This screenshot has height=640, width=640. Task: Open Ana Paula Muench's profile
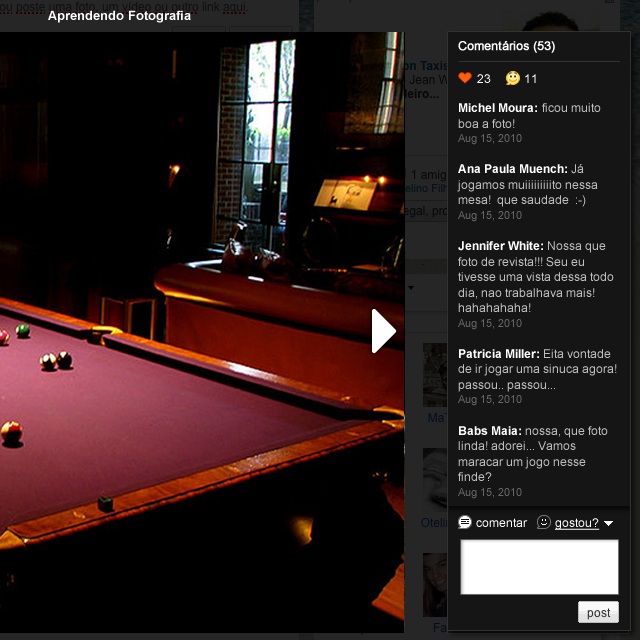pyautogui.click(x=512, y=169)
